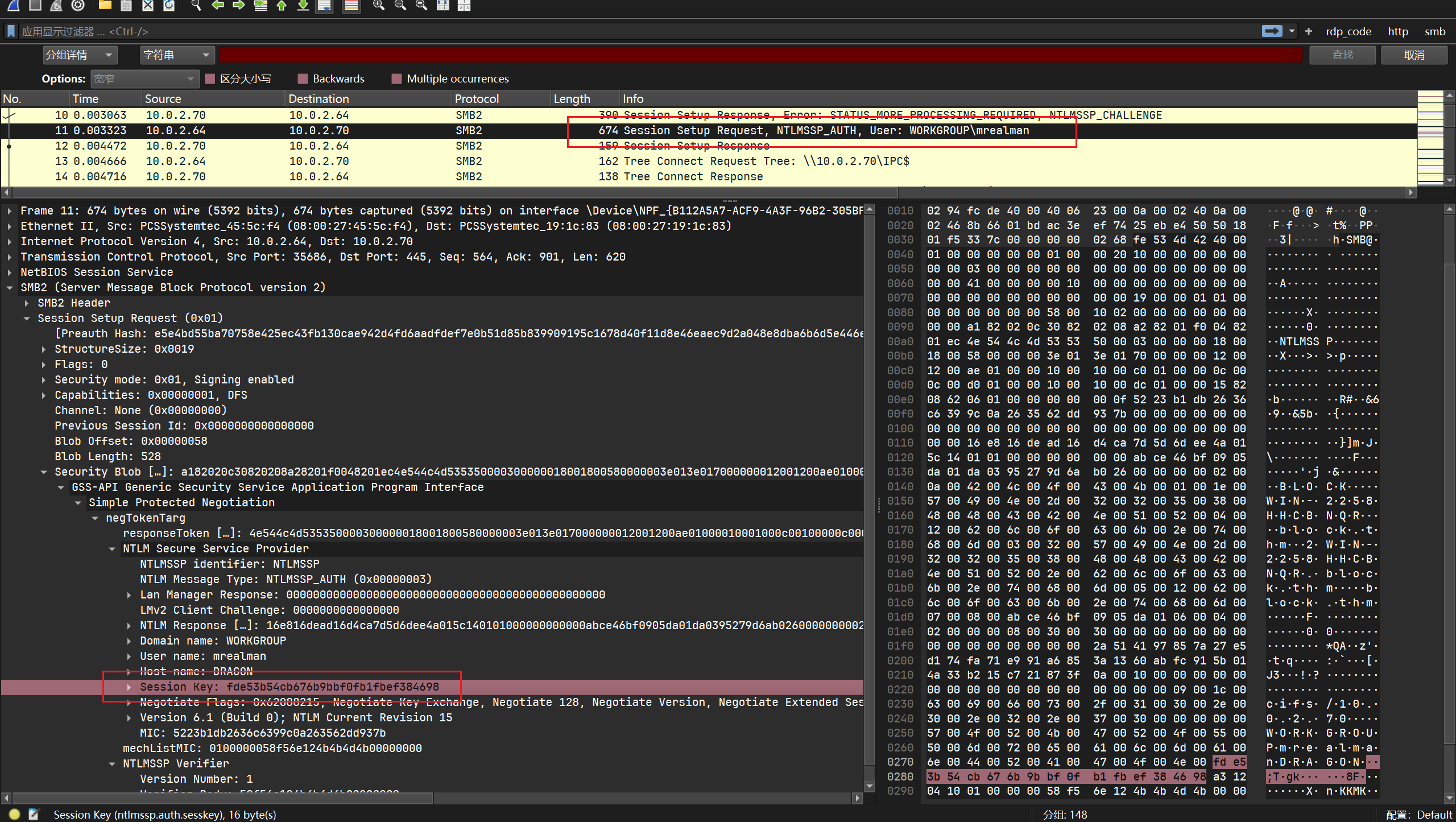
Task: Click the find packet magnifier icon
Action: (x=196, y=5)
